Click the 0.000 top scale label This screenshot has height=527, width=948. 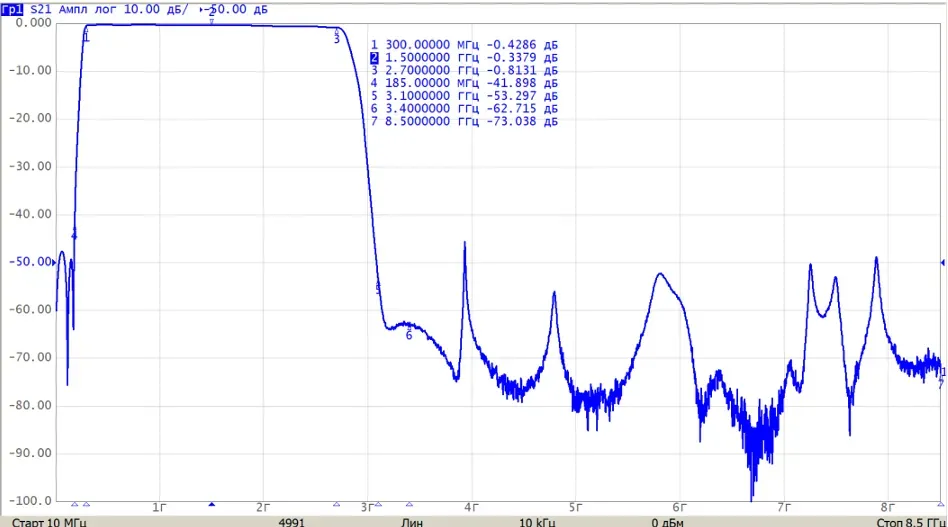coord(33,23)
